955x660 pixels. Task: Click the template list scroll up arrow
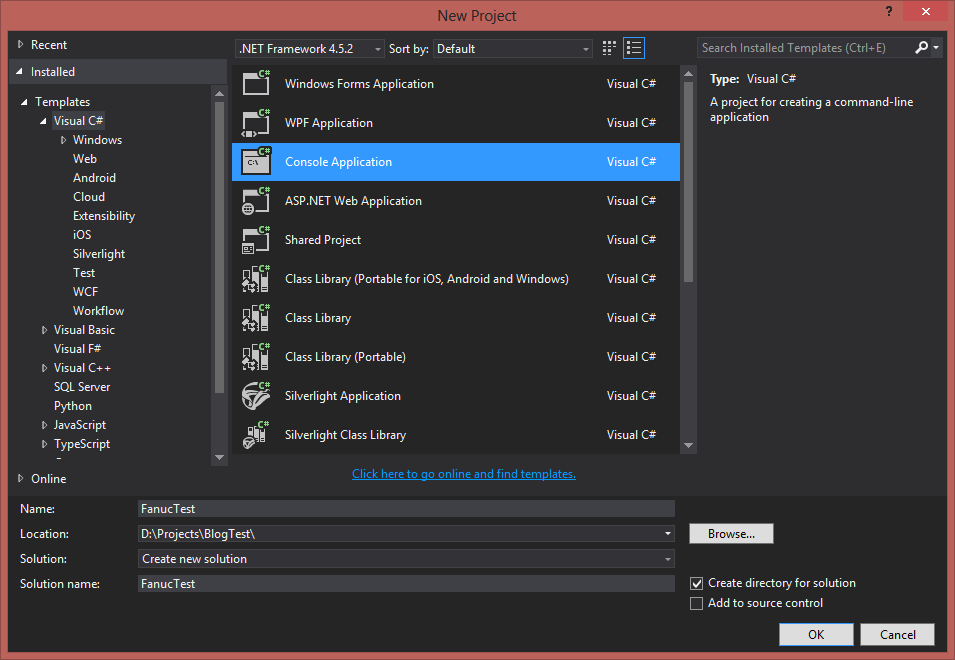[x=688, y=74]
